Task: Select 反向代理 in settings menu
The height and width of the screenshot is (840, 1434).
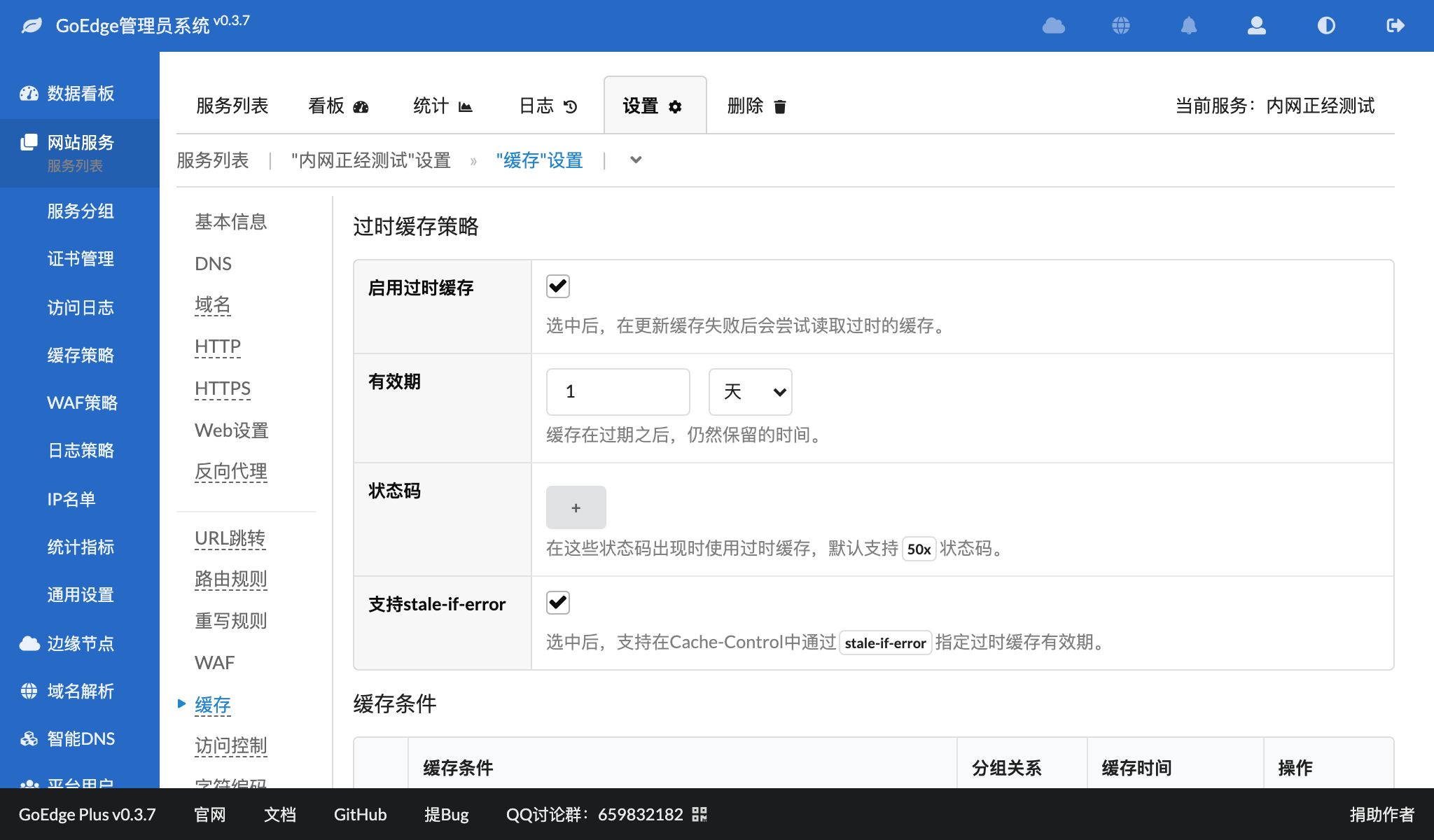Action: (231, 471)
